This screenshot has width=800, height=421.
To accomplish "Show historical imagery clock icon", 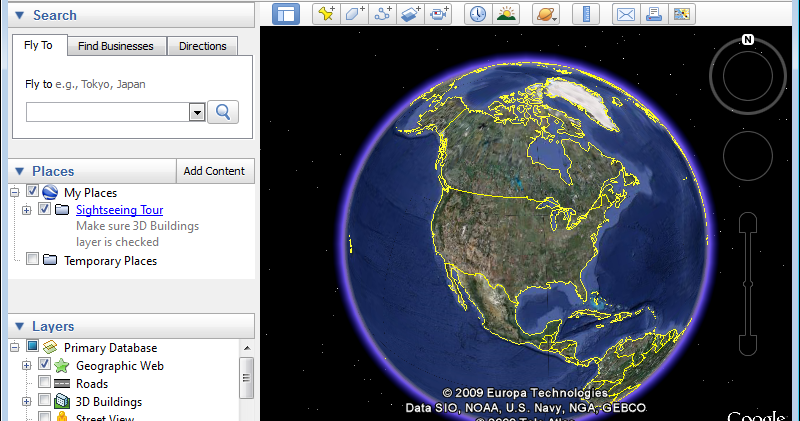I will pos(478,14).
